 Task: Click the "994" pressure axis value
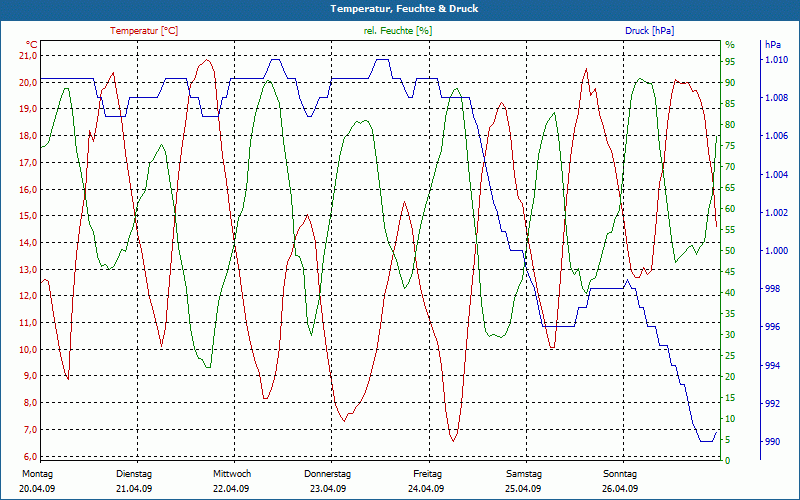coord(773,366)
